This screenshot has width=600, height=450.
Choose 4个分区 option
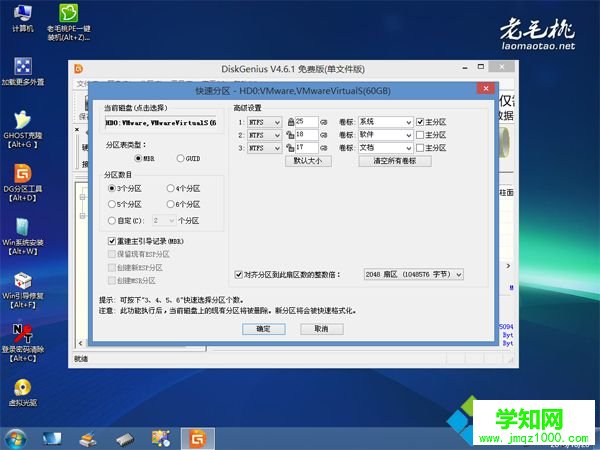point(183,189)
